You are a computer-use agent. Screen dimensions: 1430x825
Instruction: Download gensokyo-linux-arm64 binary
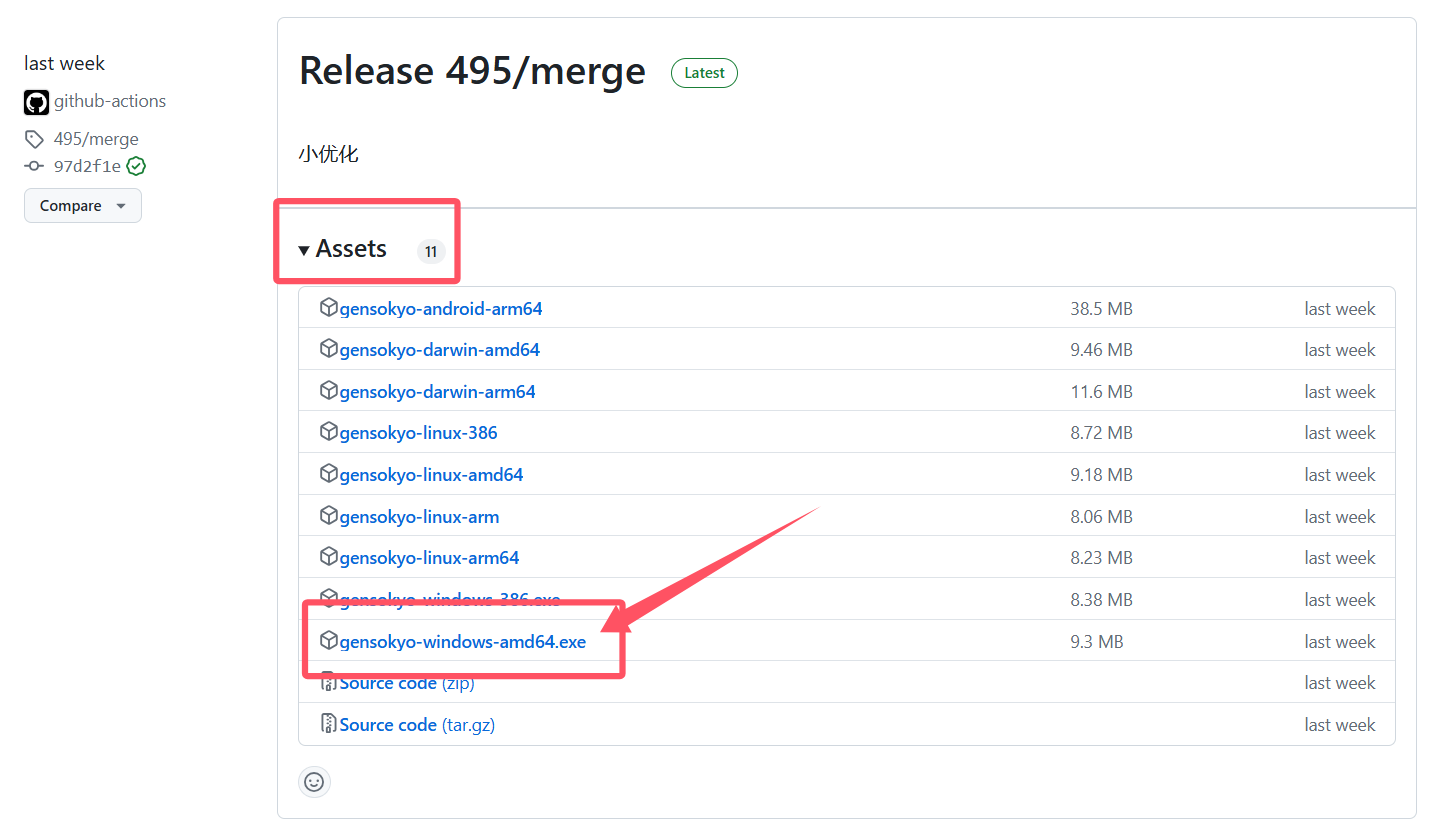(429, 558)
